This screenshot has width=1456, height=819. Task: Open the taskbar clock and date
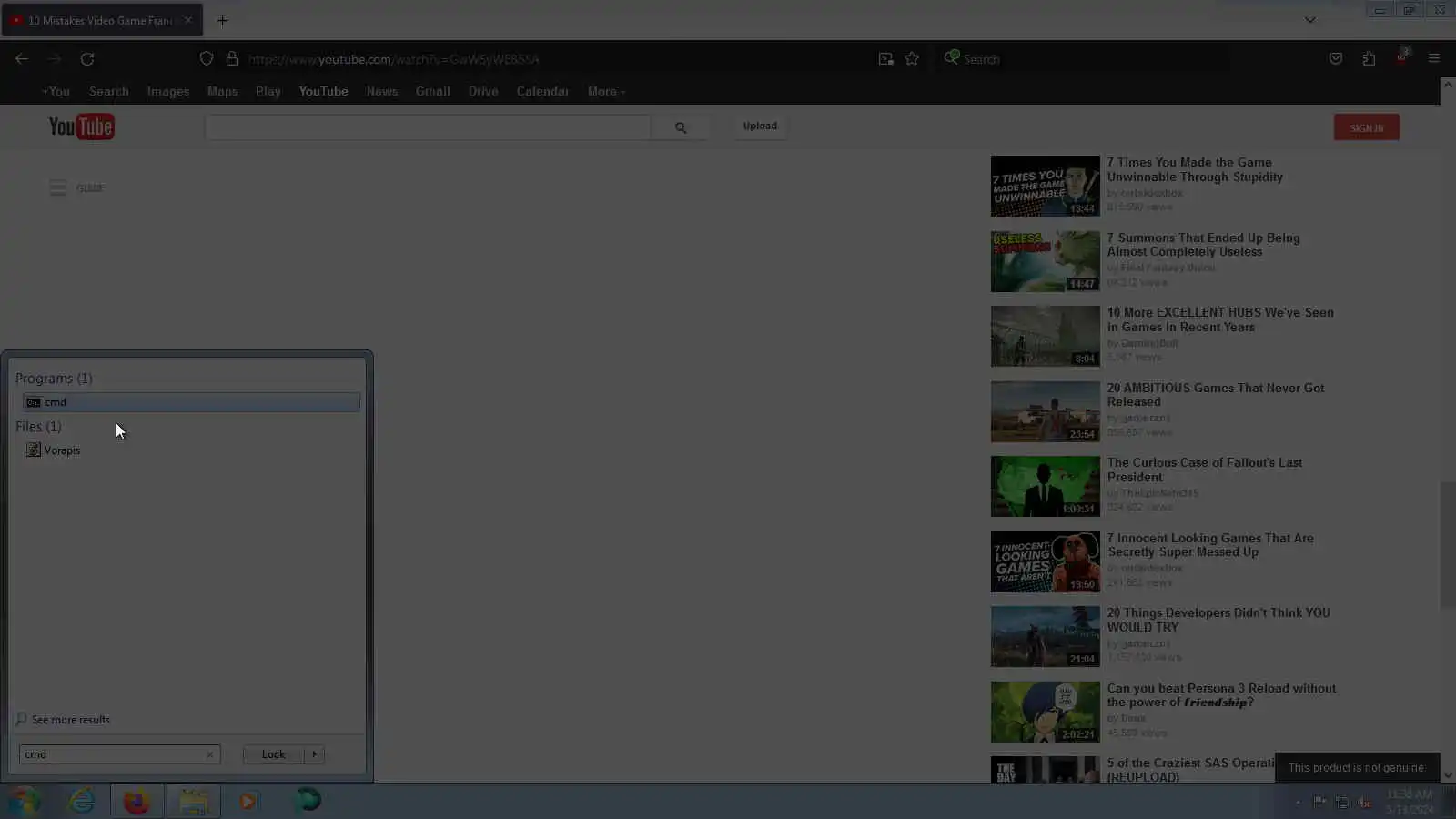1410,802
